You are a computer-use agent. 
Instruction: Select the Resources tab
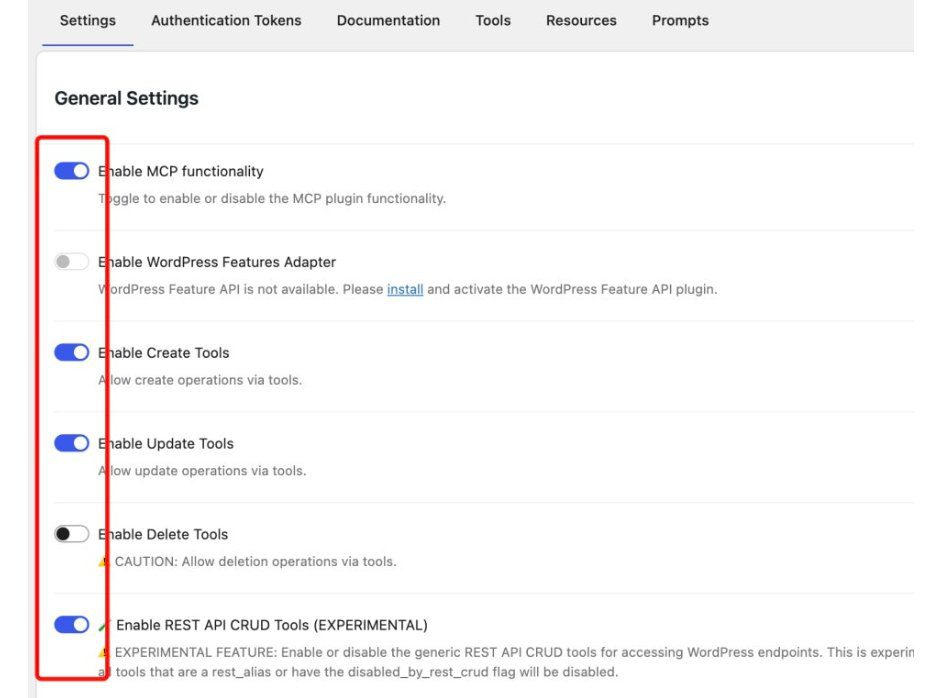tap(581, 20)
